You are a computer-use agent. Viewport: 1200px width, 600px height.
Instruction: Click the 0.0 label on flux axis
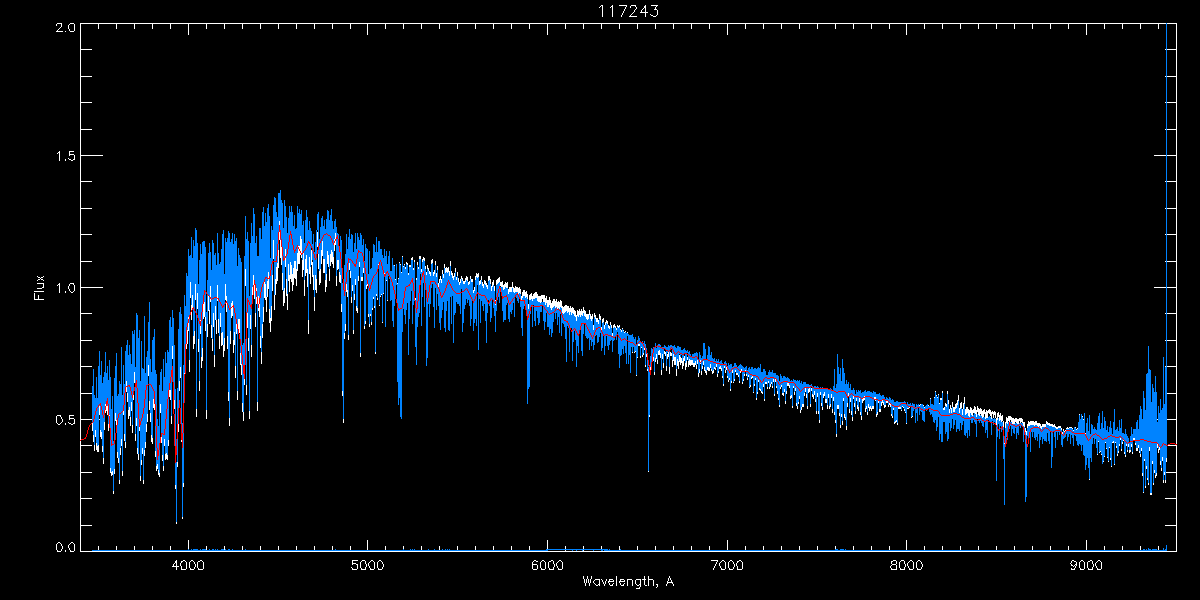coord(66,548)
